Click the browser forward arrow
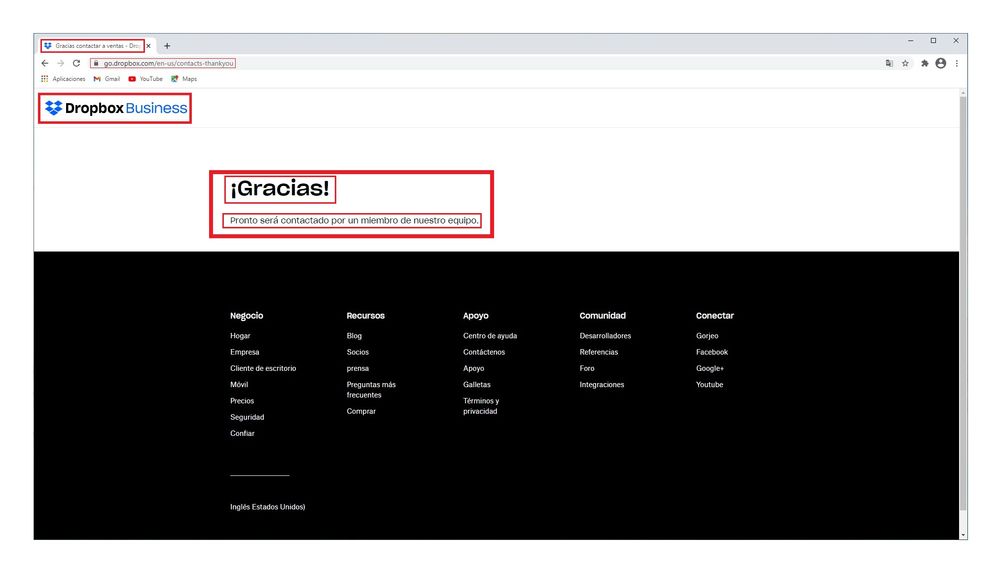 point(60,62)
